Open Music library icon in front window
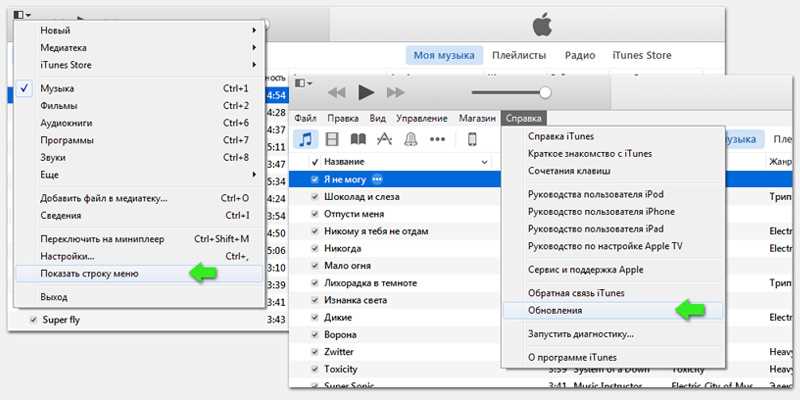Screen dimensions: 800x400 coord(306,139)
